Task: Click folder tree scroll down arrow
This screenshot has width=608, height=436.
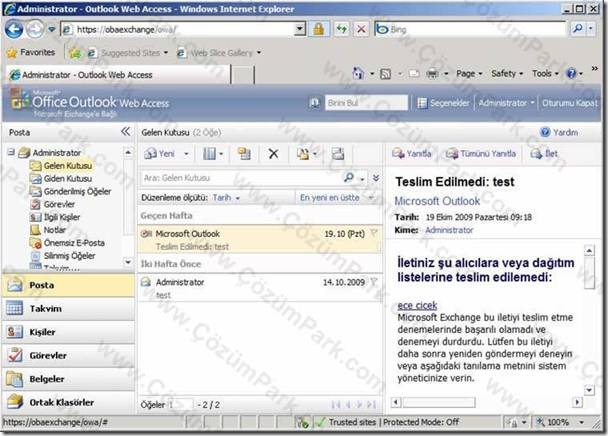Action: click(x=128, y=262)
